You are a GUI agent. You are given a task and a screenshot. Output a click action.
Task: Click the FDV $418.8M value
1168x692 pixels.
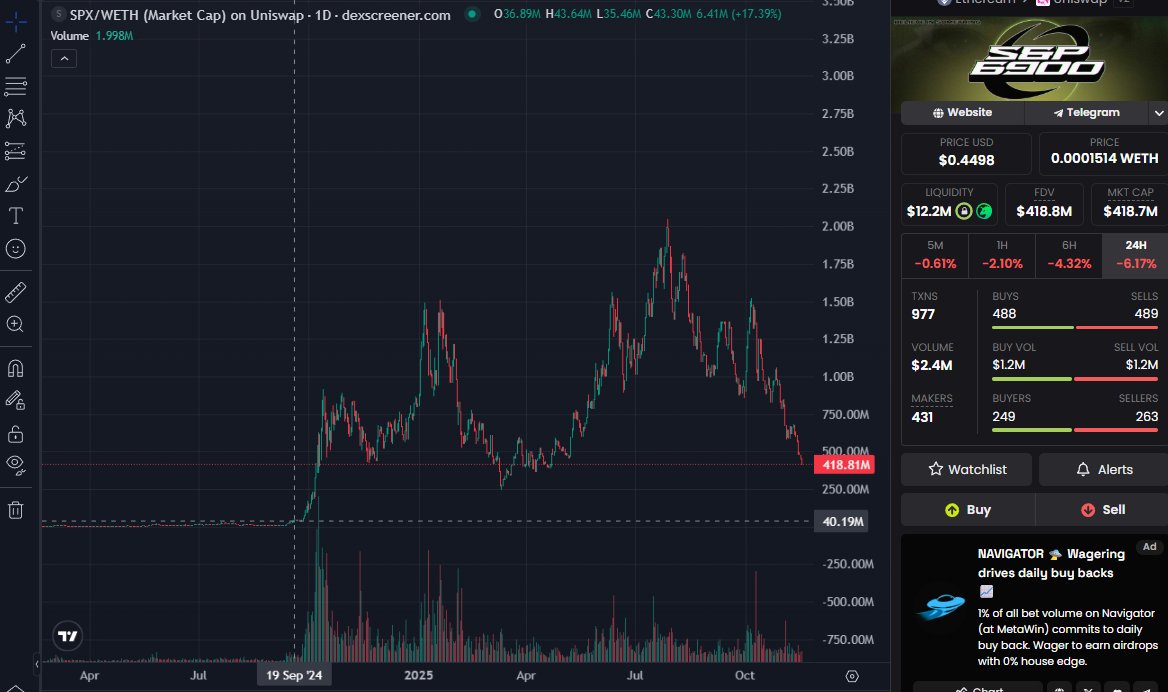click(x=1044, y=212)
